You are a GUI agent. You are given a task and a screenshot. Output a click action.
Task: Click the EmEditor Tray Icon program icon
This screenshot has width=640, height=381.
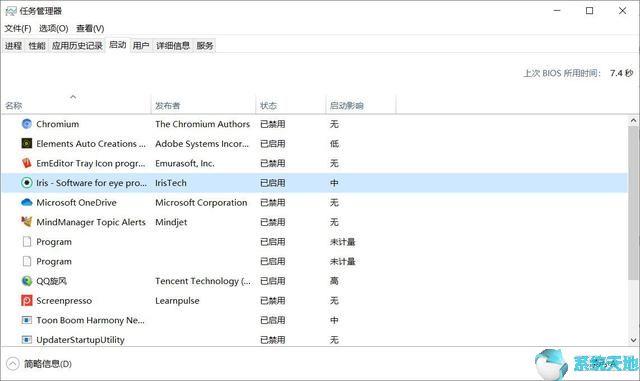(x=27, y=163)
